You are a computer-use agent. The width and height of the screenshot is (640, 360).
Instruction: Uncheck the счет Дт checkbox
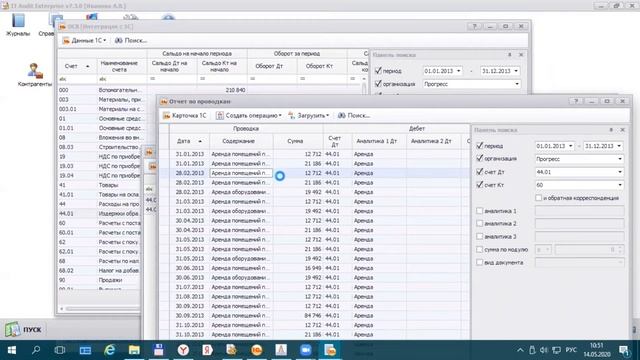(480, 172)
